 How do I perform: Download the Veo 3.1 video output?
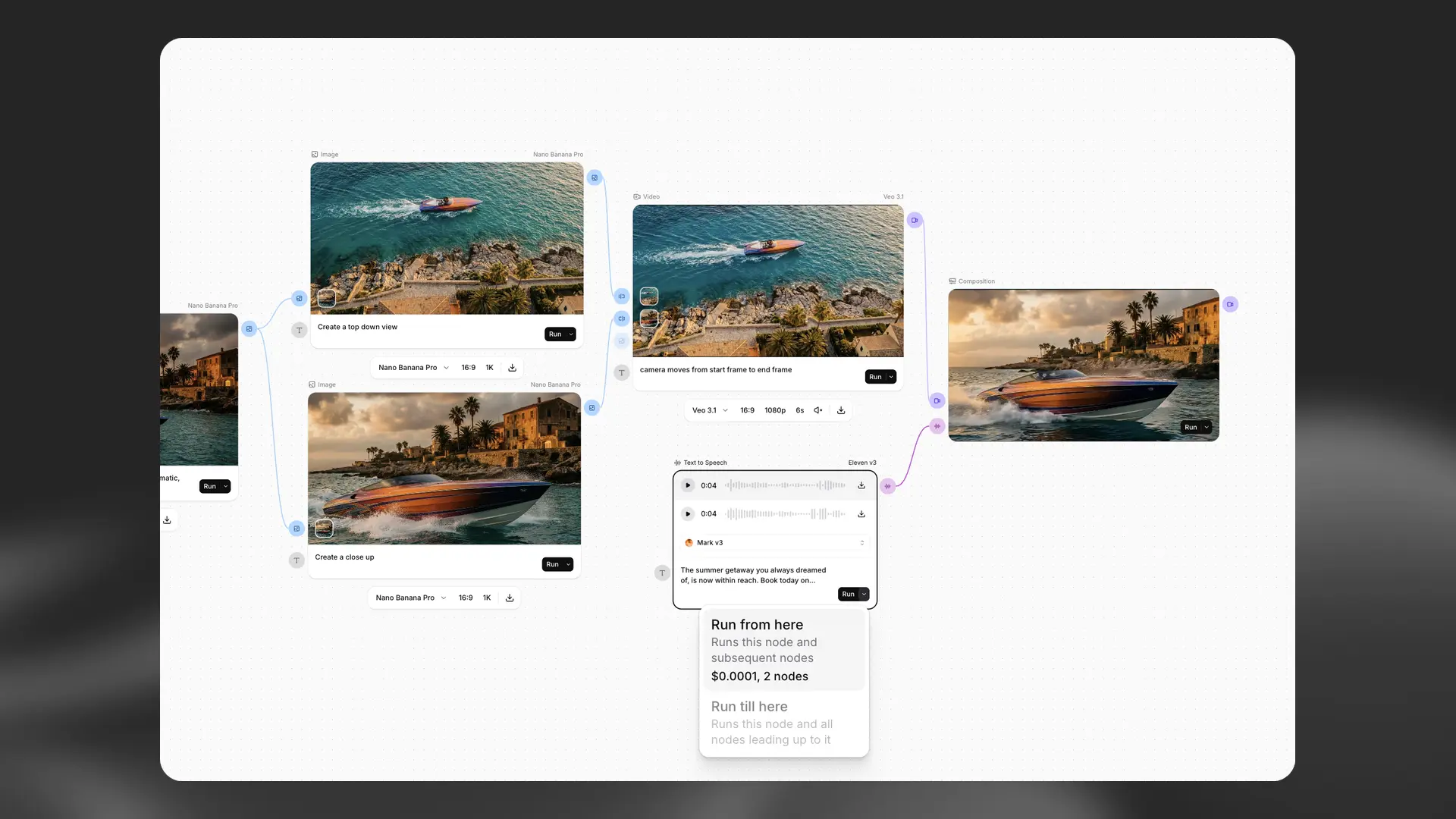coord(841,409)
